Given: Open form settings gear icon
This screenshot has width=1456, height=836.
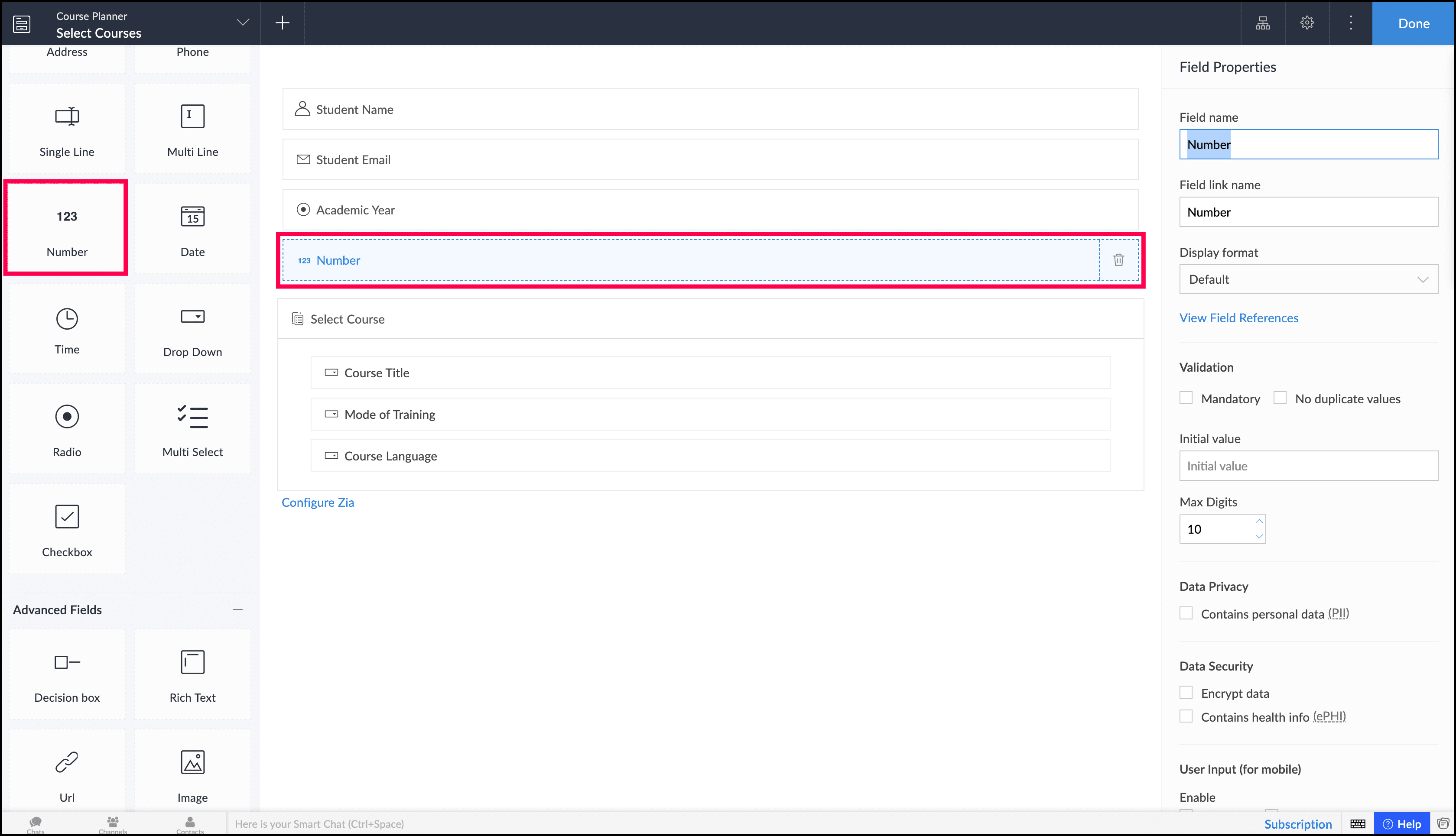Looking at the screenshot, I should [x=1306, y=23].
